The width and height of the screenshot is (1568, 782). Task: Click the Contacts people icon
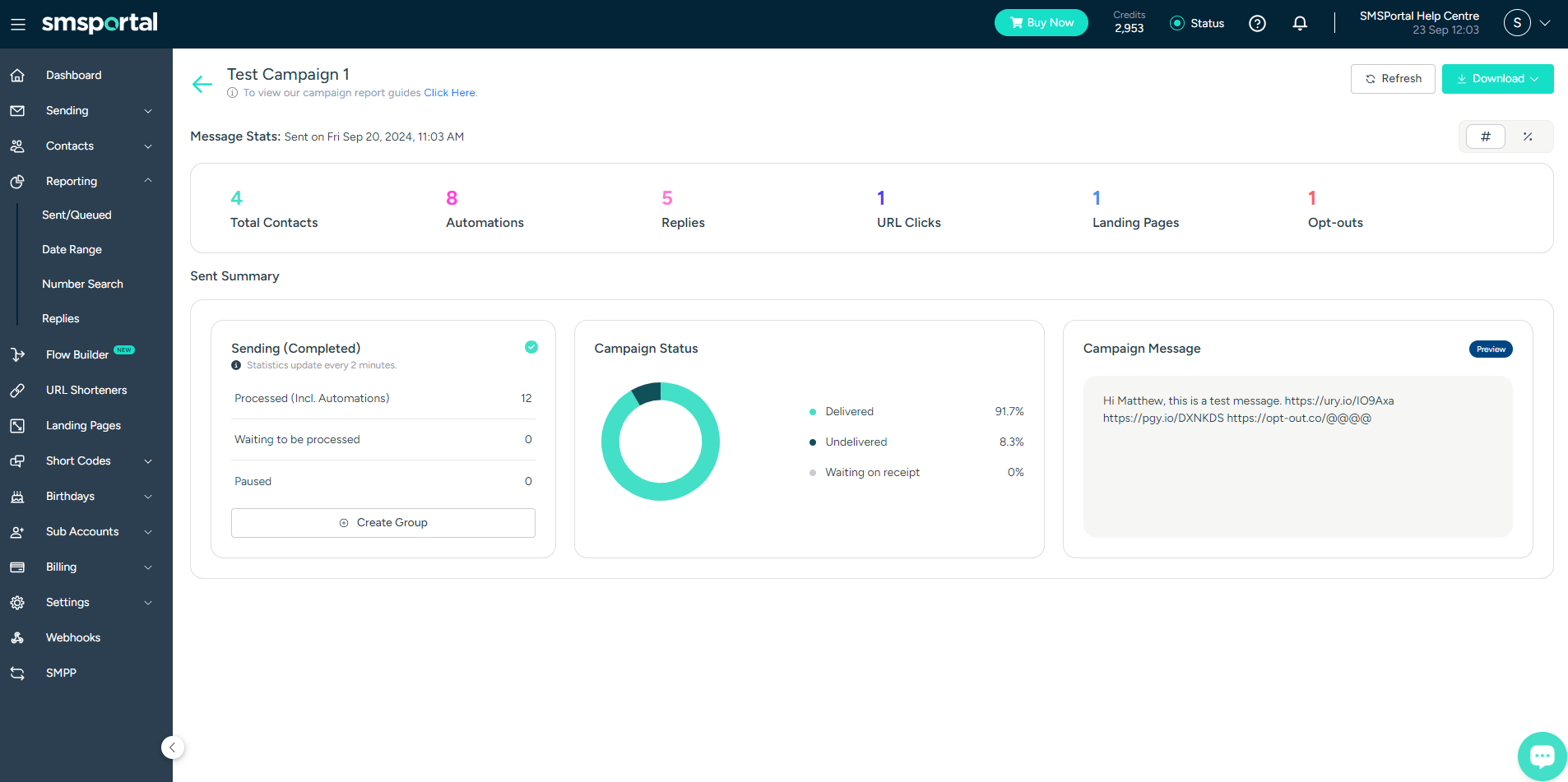click(x=17, y=146)
